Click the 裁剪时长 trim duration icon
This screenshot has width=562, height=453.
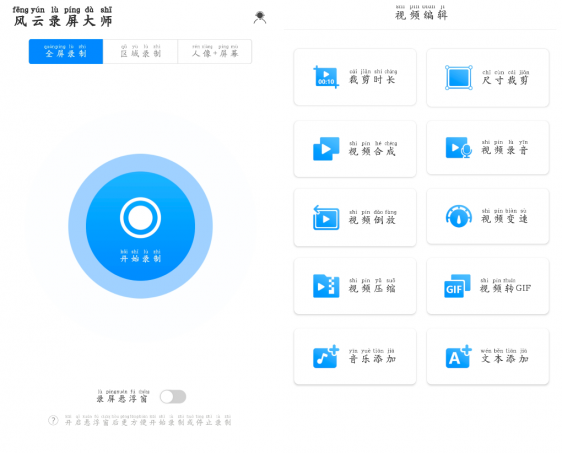(x=326, y=77)
